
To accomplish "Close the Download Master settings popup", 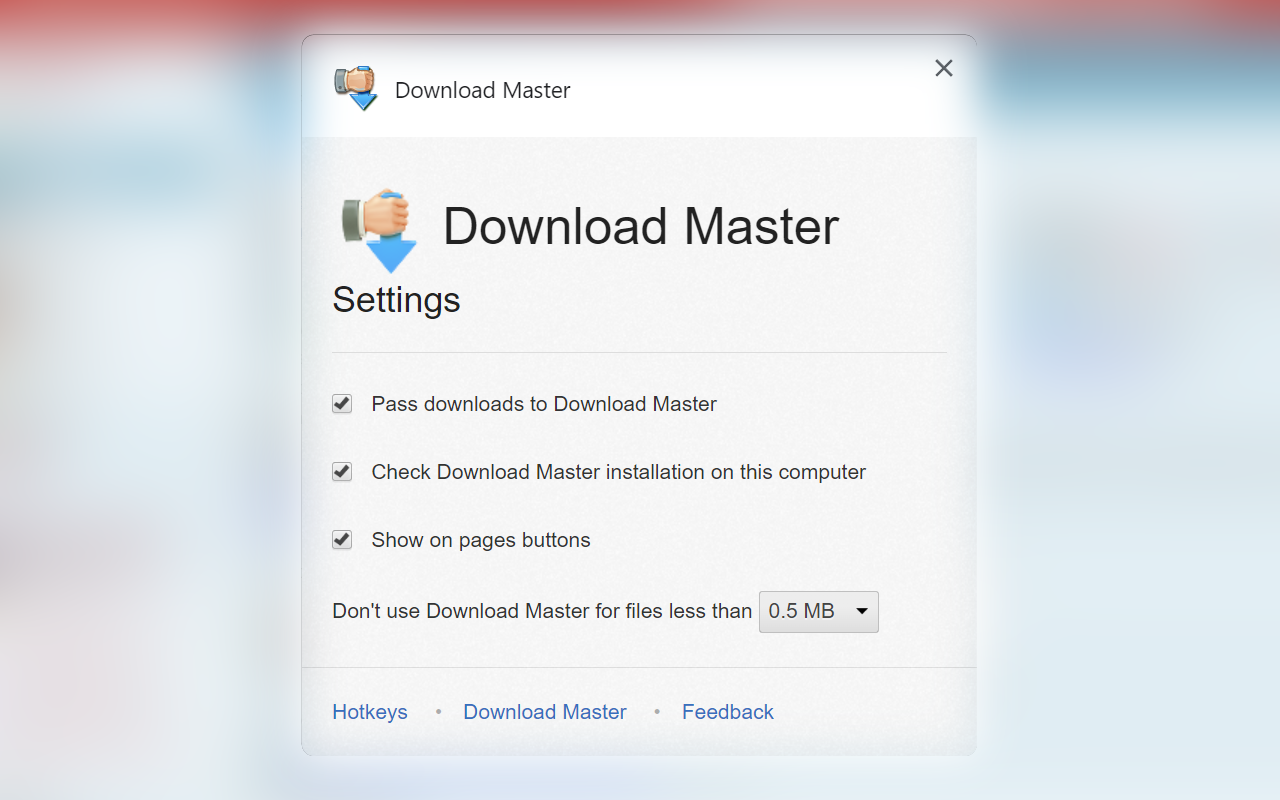I will (944, 68).
